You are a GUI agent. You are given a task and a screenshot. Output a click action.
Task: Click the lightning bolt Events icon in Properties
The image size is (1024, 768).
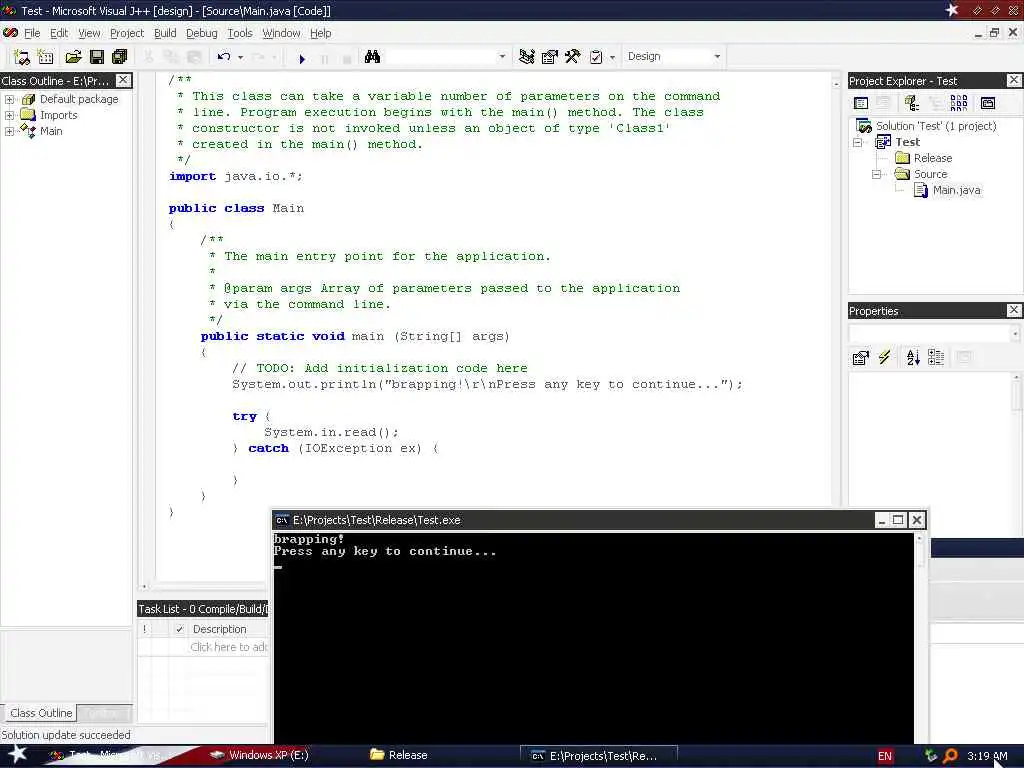pos(884,357)
